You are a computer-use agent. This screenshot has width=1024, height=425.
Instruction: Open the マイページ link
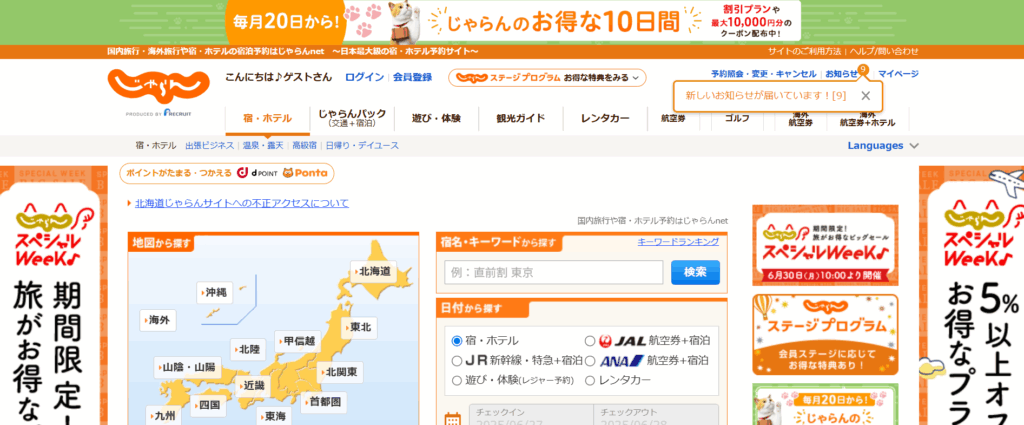[898, 74]
